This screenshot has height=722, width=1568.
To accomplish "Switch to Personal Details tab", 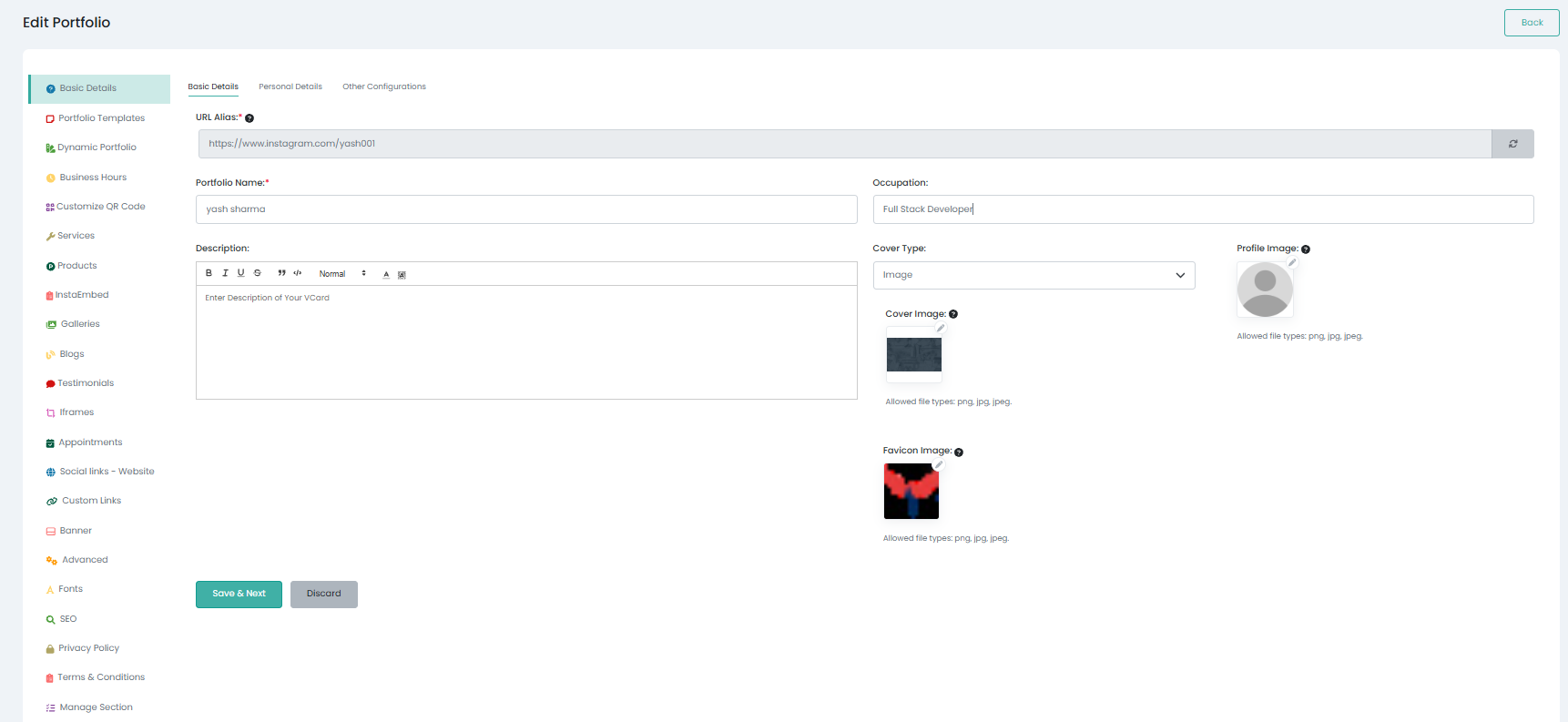I will pos(290,86).
